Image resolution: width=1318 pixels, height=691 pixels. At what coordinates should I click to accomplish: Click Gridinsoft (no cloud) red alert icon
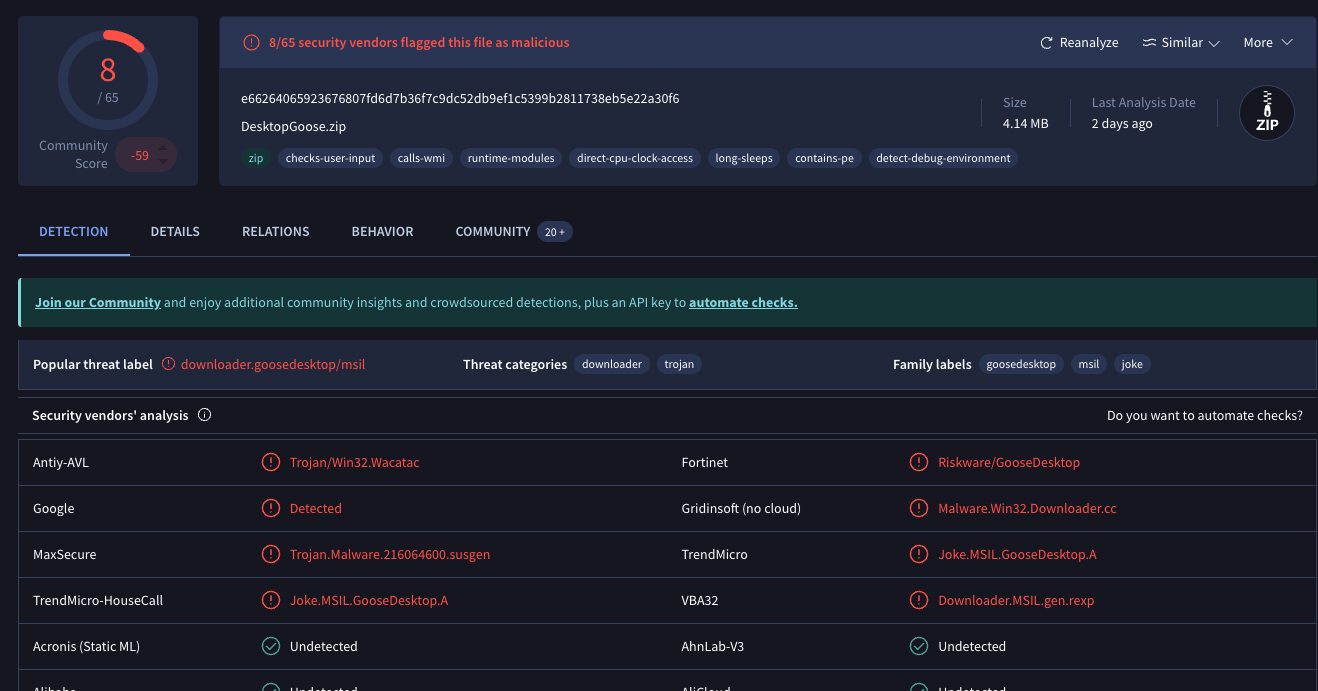pyautogui.click(x=919, y=508)
